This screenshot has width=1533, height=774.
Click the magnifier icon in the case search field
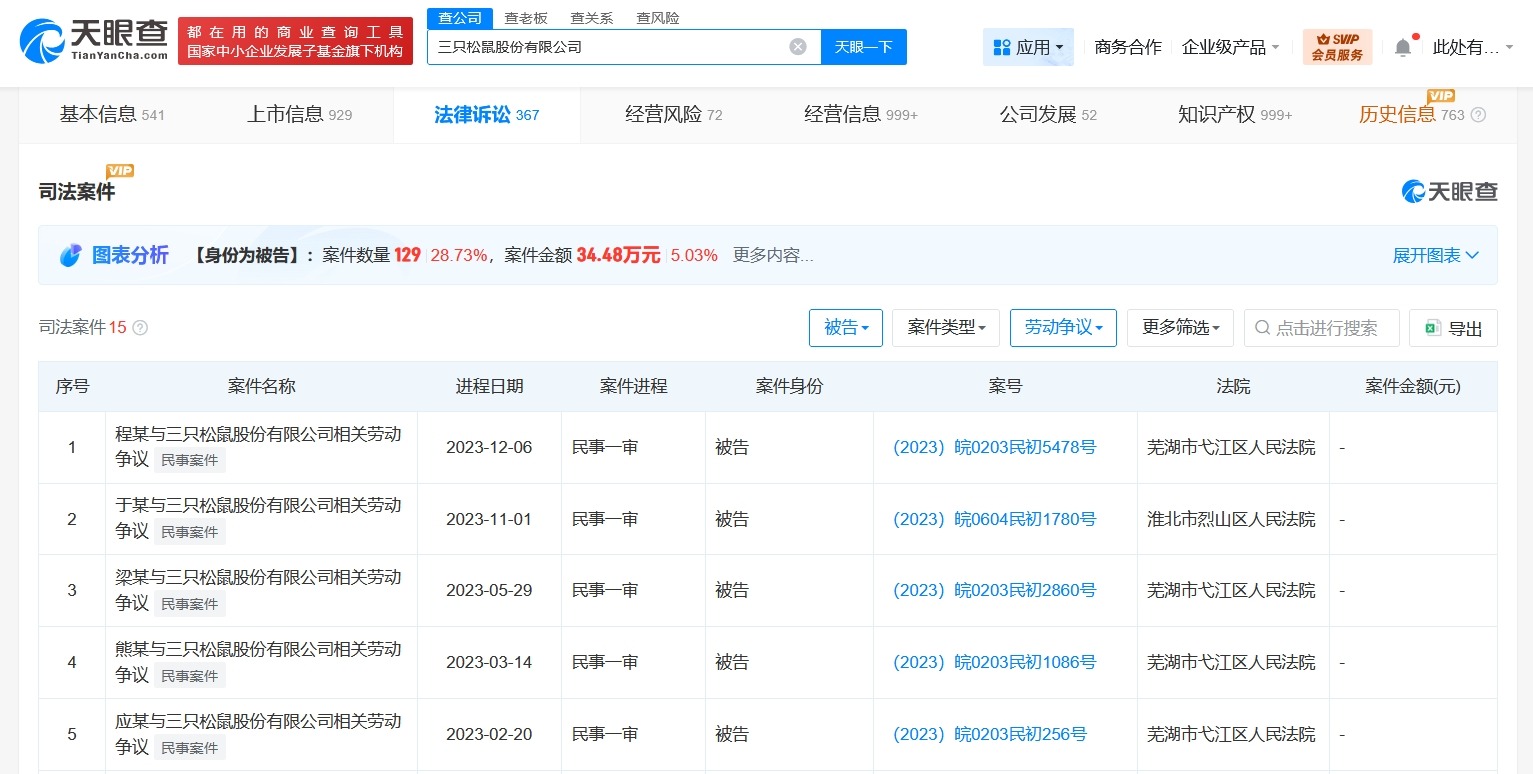pyautogui.click(x=1264, y=327)
